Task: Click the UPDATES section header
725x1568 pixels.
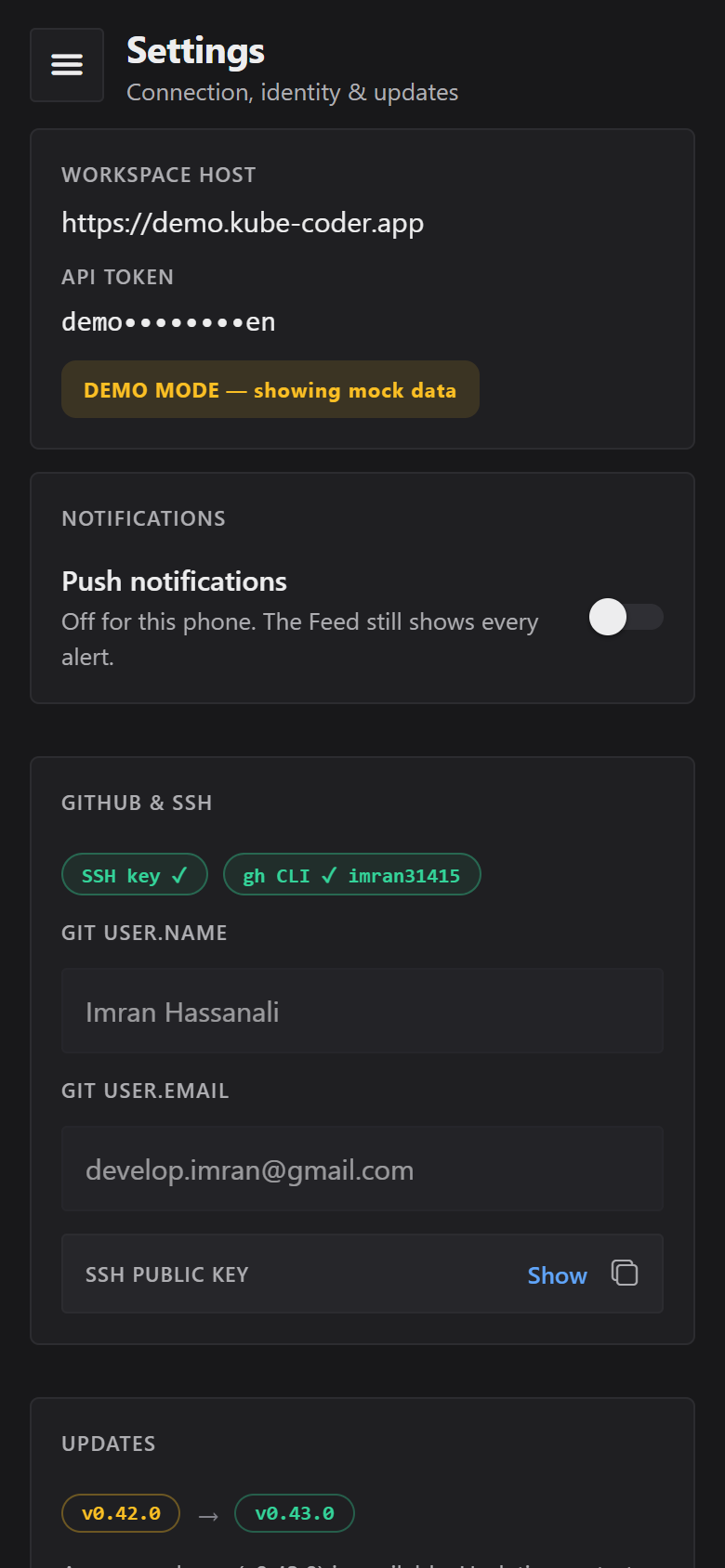Action: coord(109,1444)
